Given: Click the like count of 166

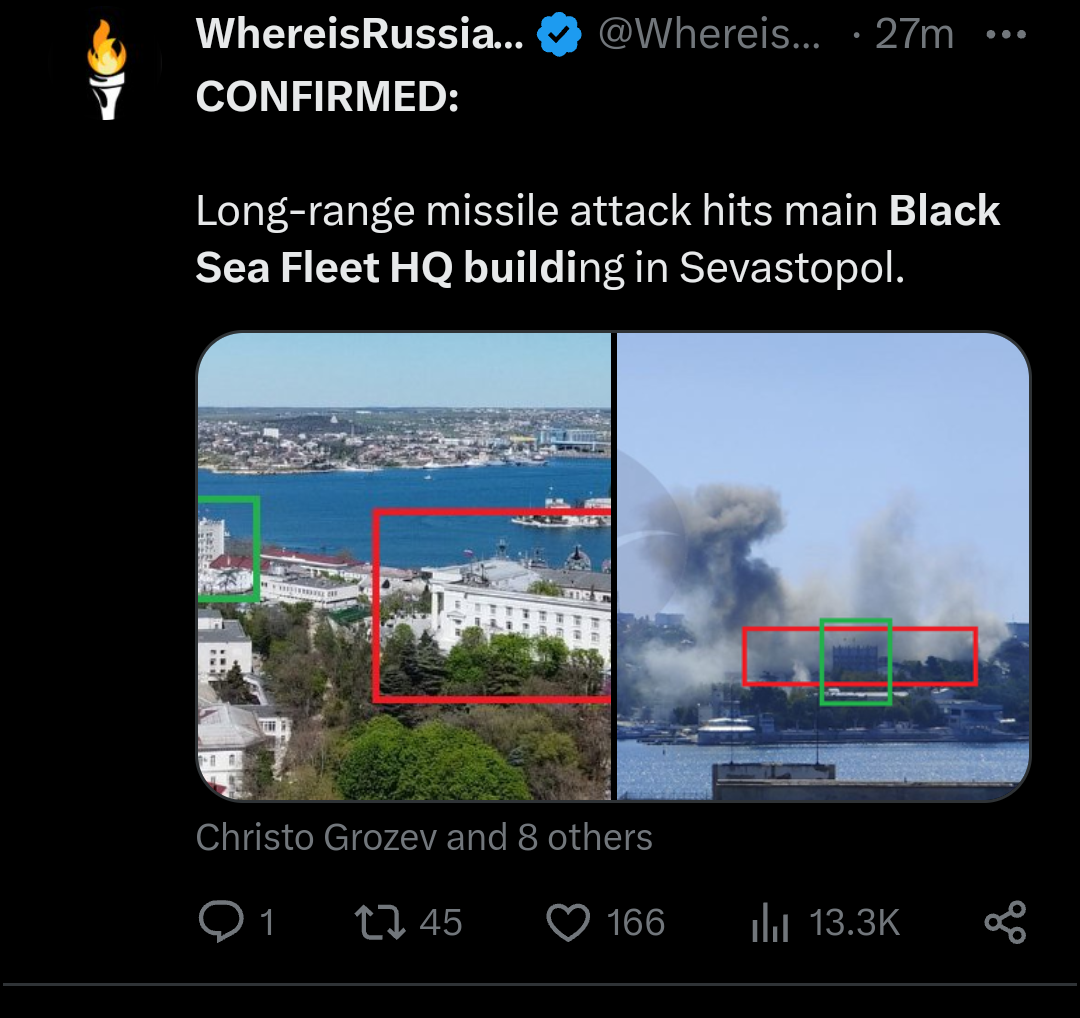Looking at the screenshot, I should (x=636, y=922).
